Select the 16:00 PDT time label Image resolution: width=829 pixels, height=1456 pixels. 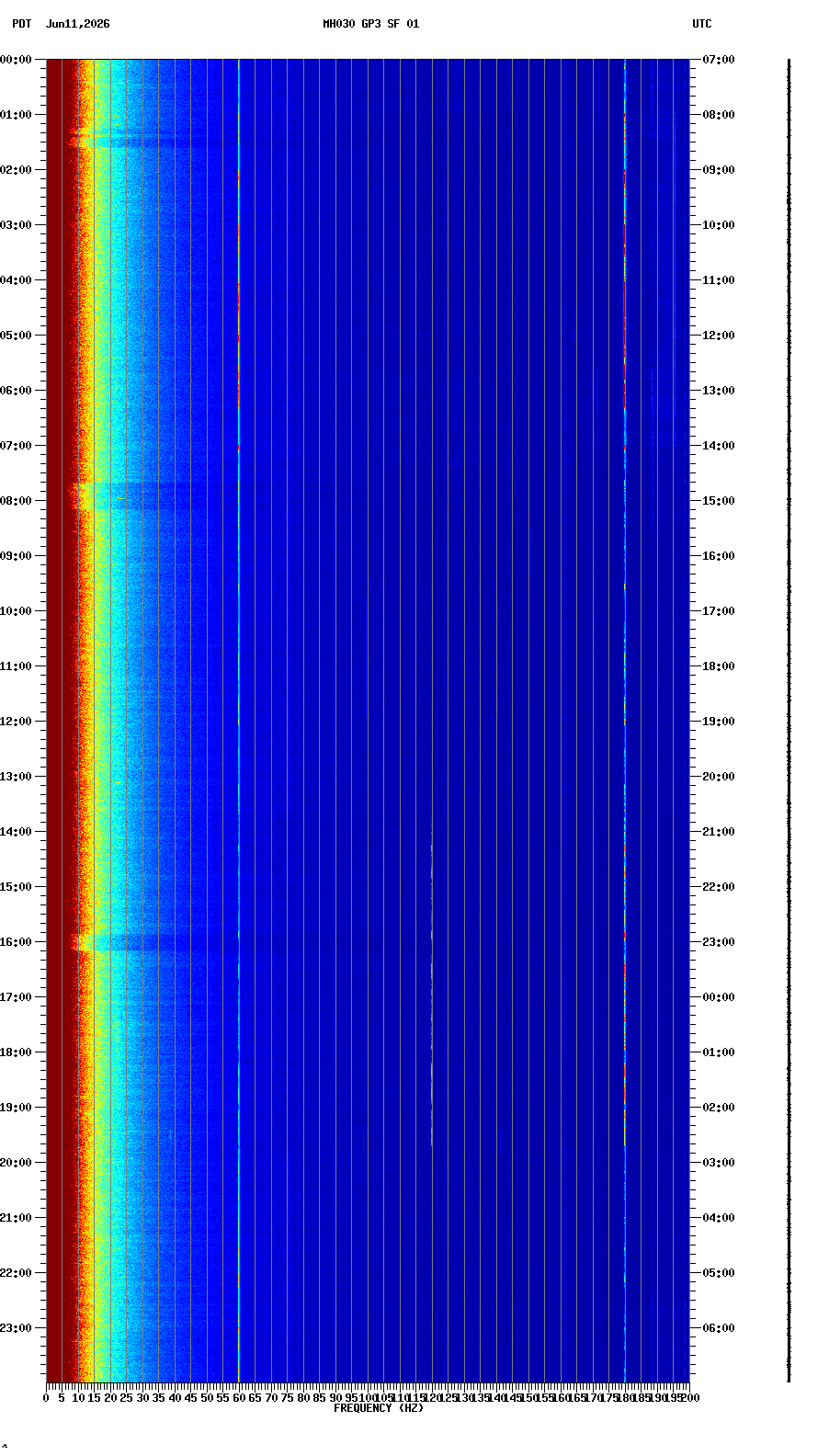click(16, 942)
